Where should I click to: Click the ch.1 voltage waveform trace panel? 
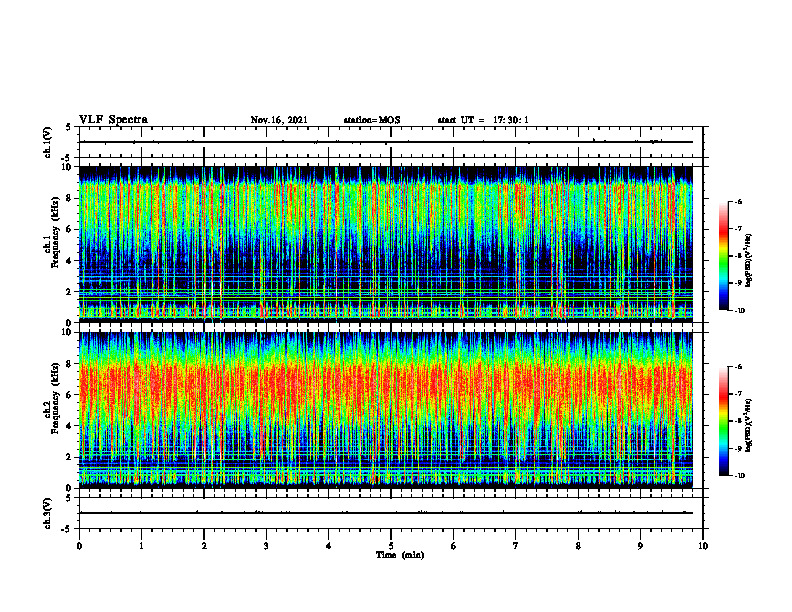tap(391, 142)
